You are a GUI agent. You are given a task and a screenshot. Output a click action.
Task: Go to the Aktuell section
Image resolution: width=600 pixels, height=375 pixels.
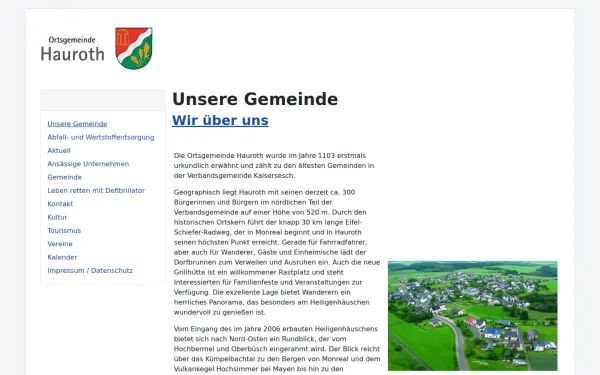point(59,151)
